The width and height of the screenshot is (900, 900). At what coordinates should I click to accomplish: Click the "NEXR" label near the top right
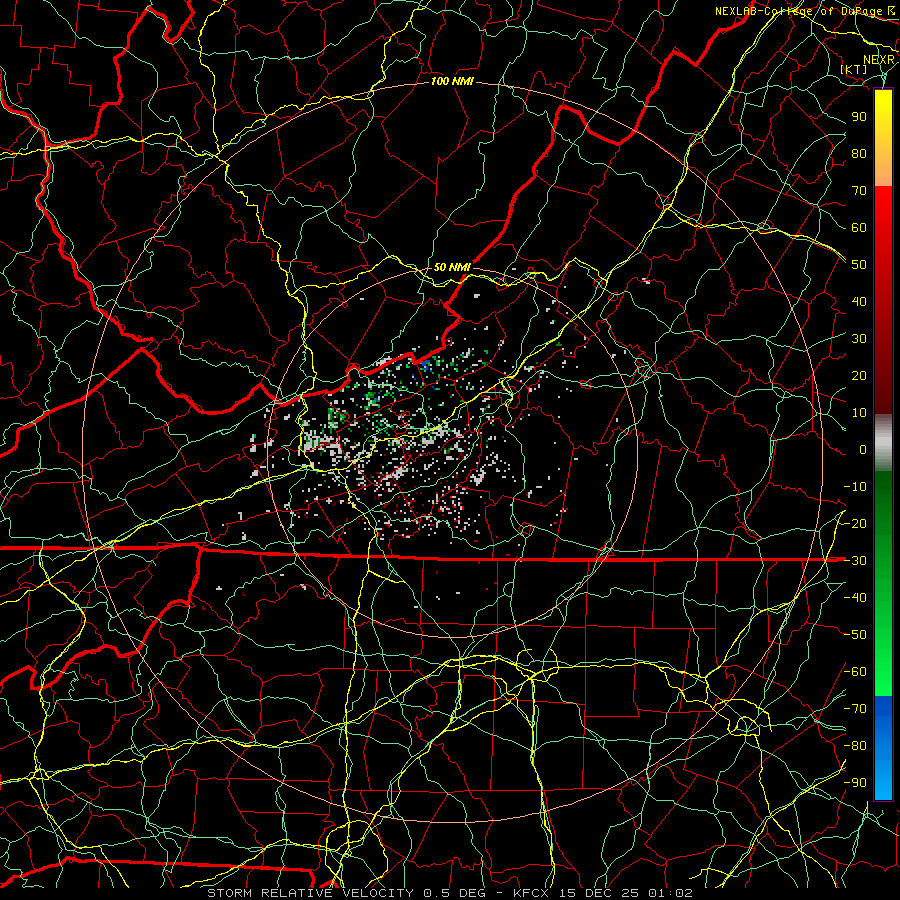[879, 60]
